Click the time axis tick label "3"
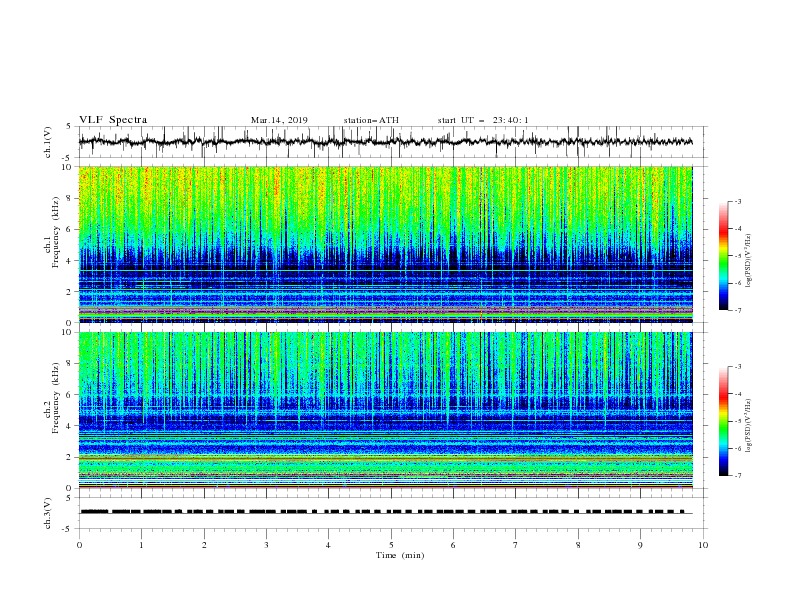792x612 pixels. pyautogui.click(x=266, y=545)
